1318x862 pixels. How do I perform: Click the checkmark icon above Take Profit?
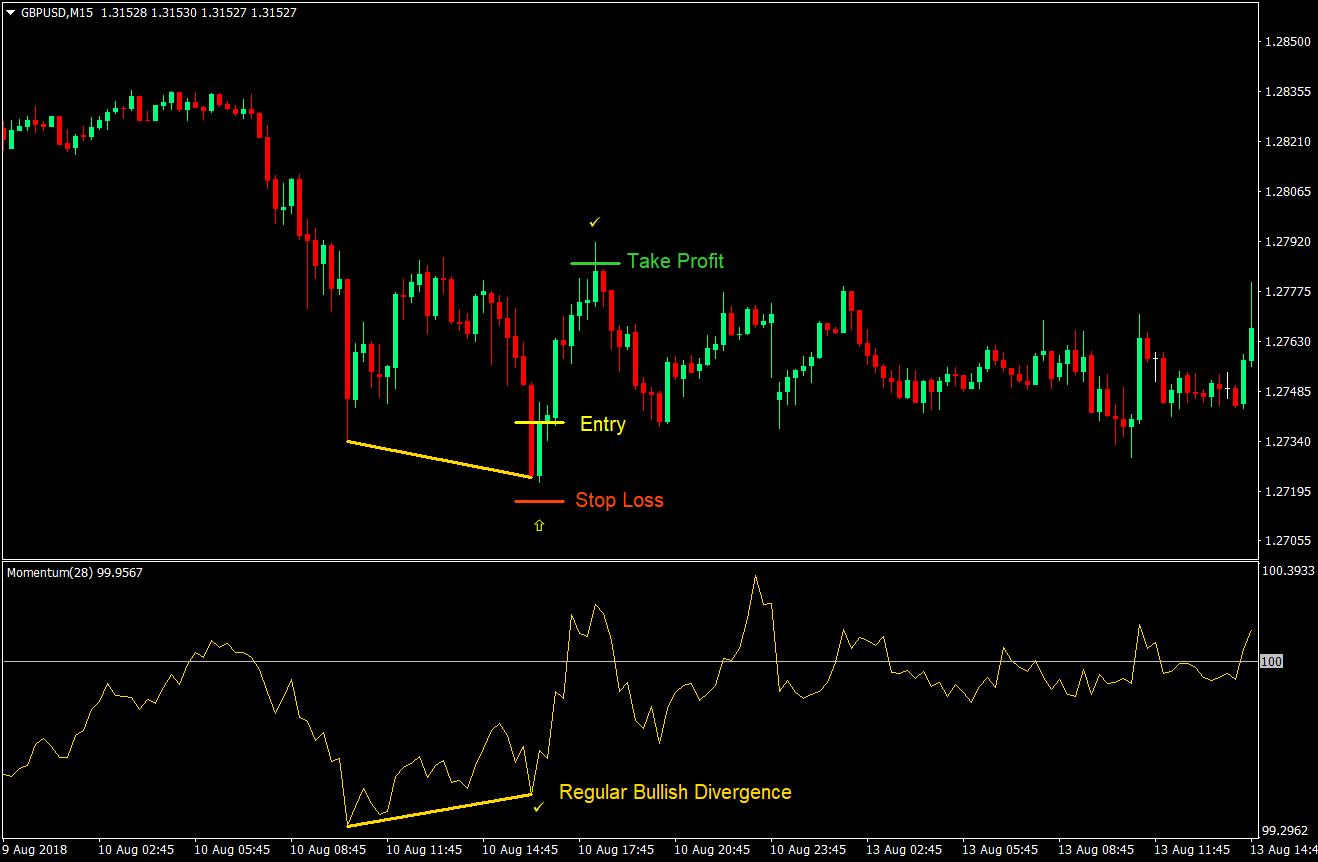pos(595,222)
